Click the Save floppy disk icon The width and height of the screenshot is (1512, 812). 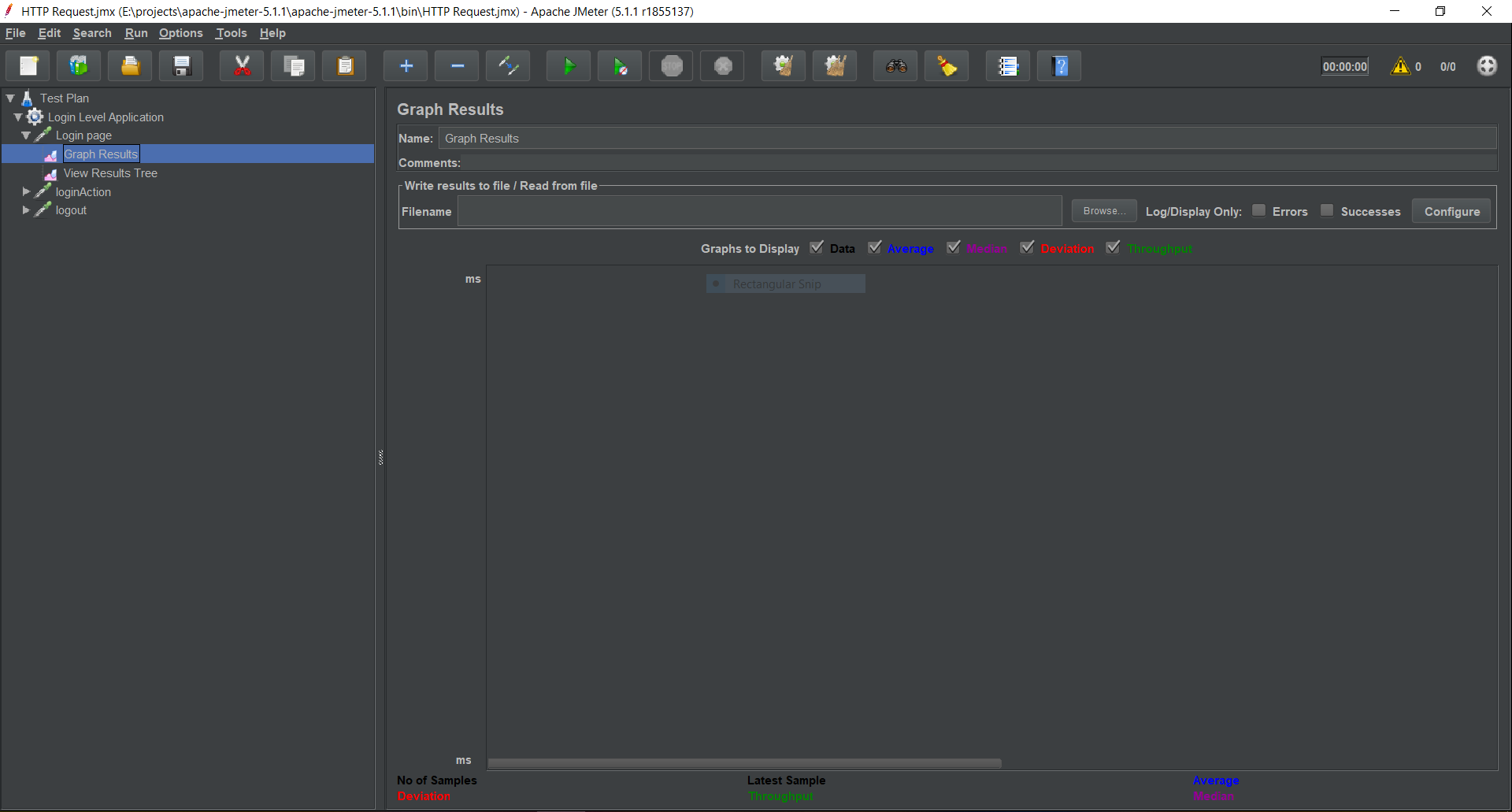(x=182, y=67)
